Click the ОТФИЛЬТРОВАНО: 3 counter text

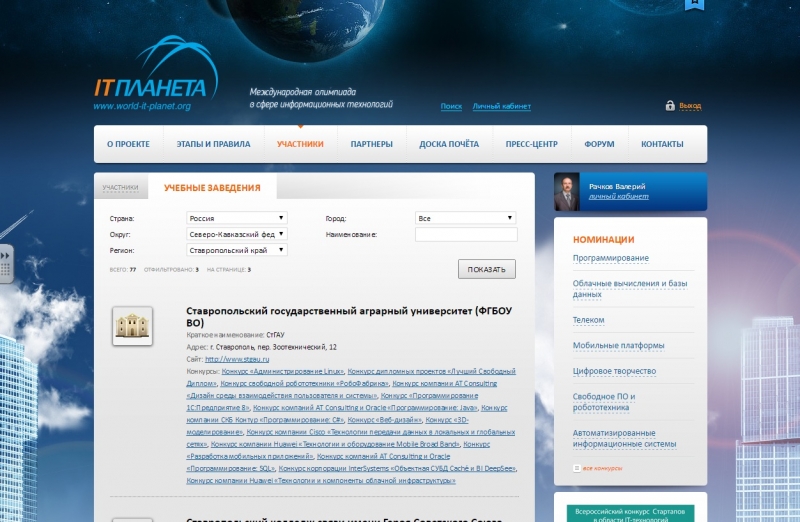pyautogui.click(x=171, y=270)
